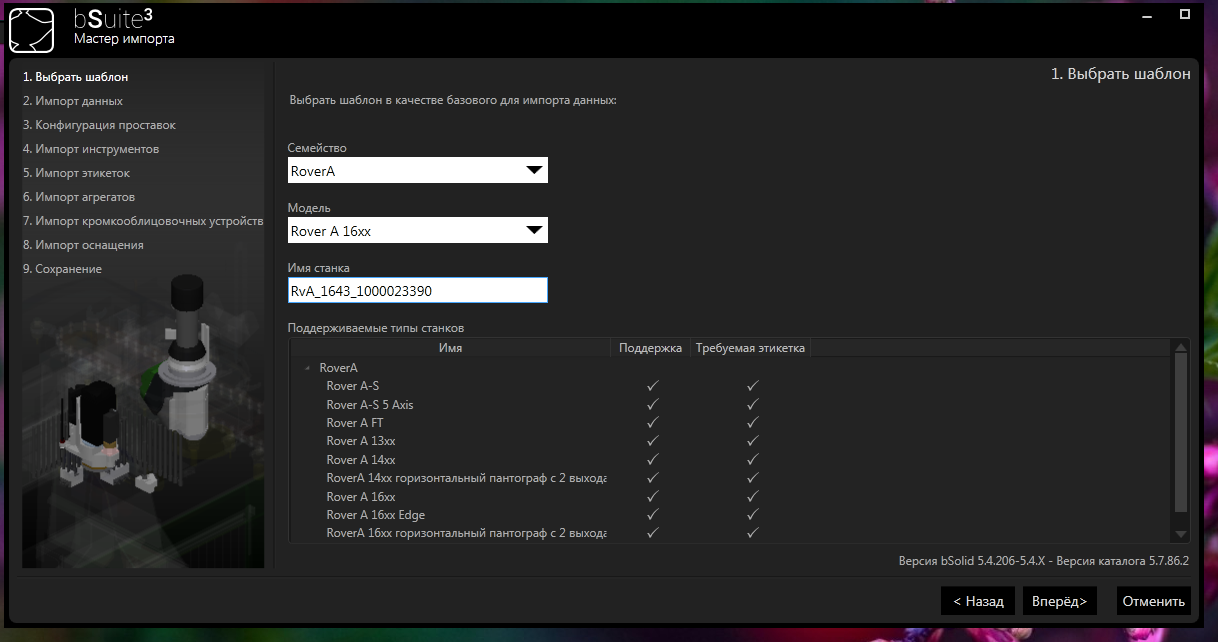Select the Rover A 16xx Edge row
1218x642 pixels.
[x=730, y=515]
